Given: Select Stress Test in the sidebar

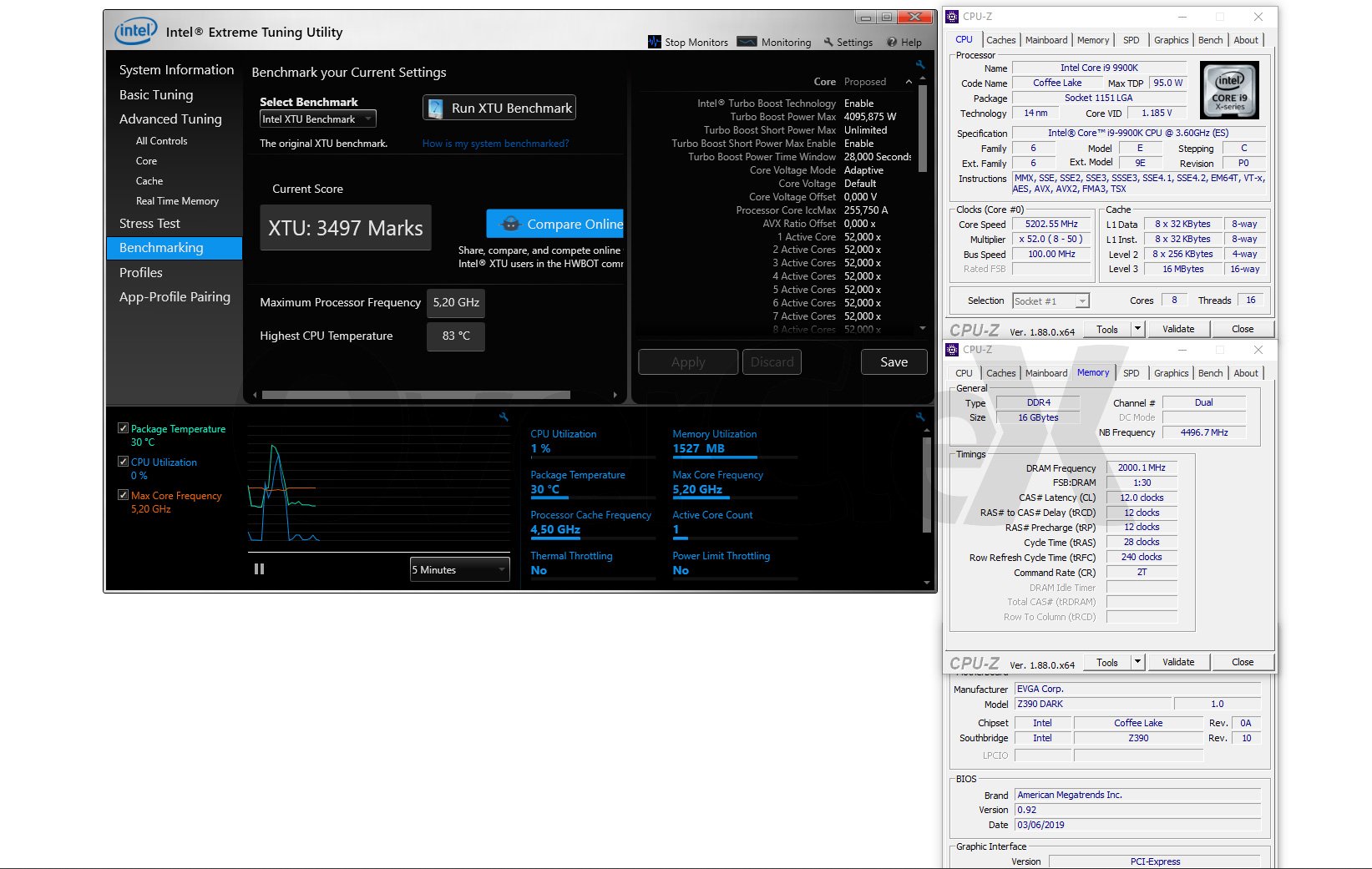Looking at the screenshot, I should tap(149, 224).
